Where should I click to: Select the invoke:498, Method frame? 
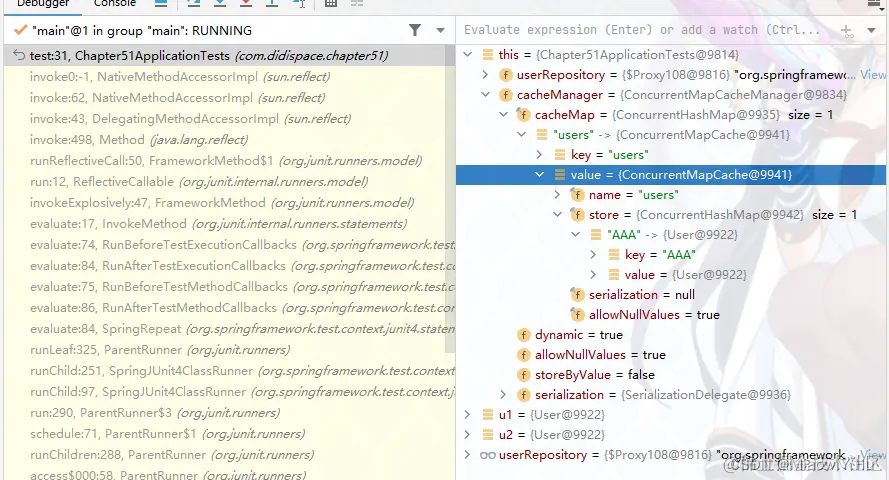[225, 139]
